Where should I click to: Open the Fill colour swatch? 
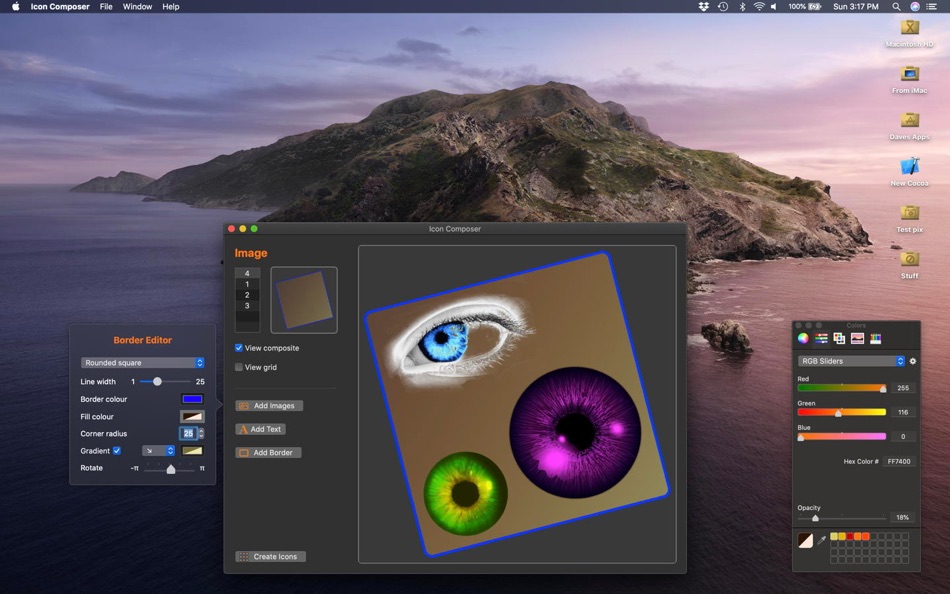coord(192,416)
